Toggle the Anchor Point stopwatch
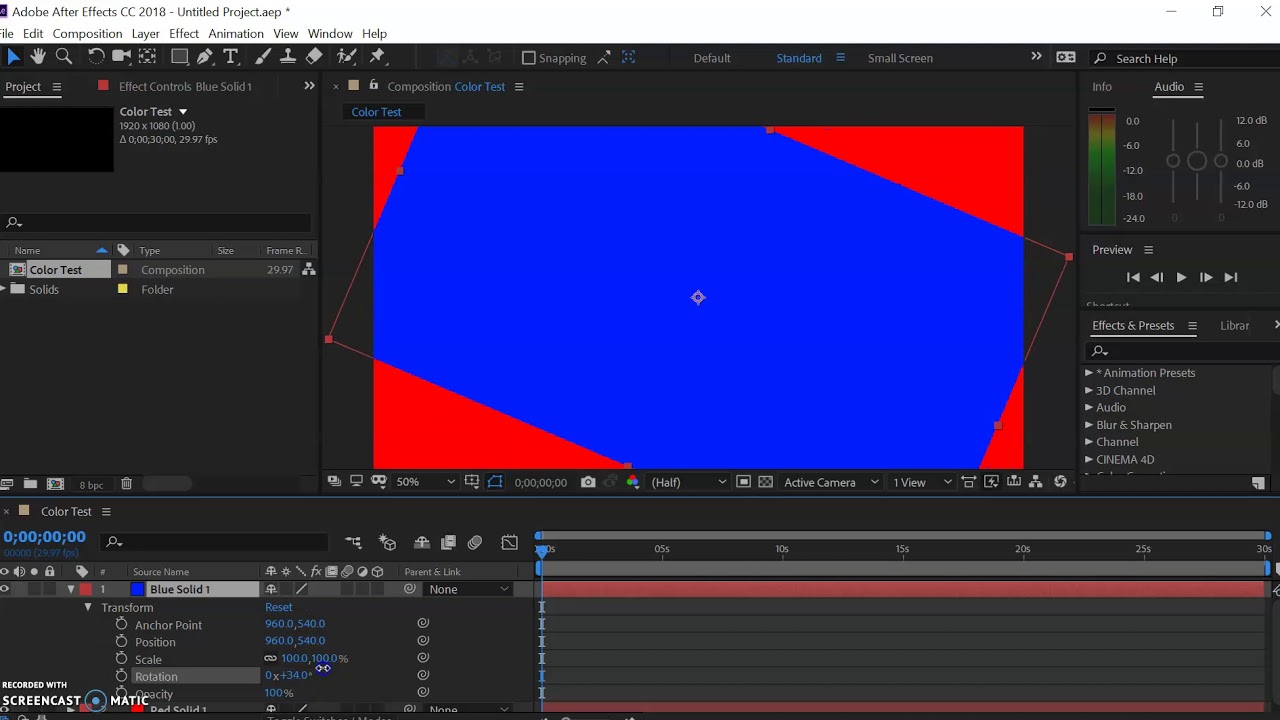This screenshot has width=1280, height=720. (121, 624)
